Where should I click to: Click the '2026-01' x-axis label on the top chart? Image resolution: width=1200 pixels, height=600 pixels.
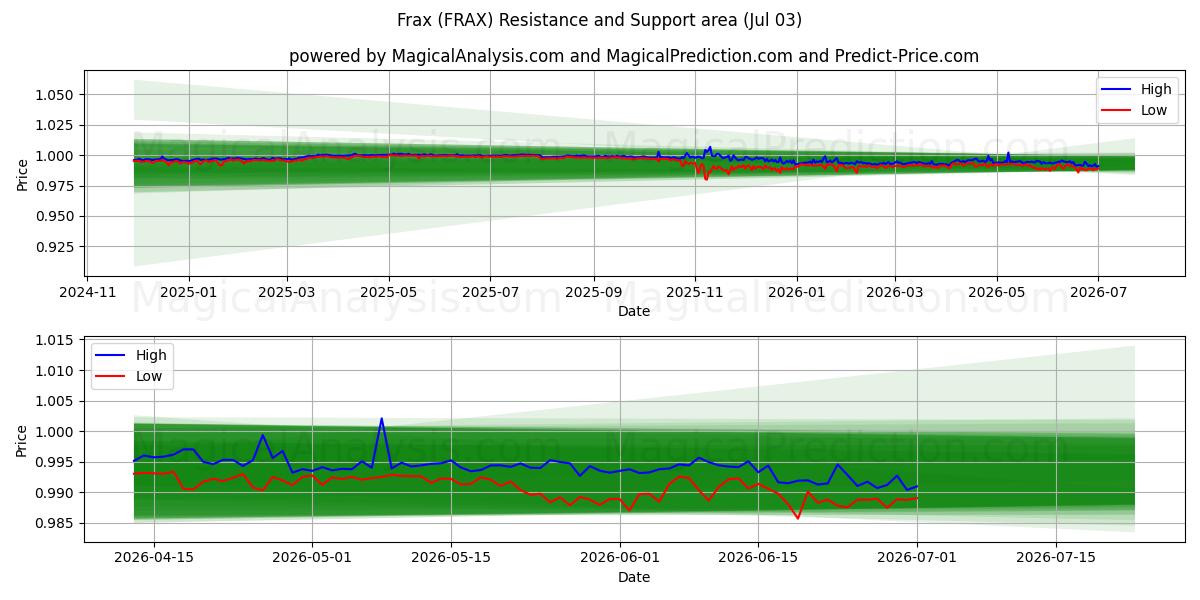tap(797, 292)
